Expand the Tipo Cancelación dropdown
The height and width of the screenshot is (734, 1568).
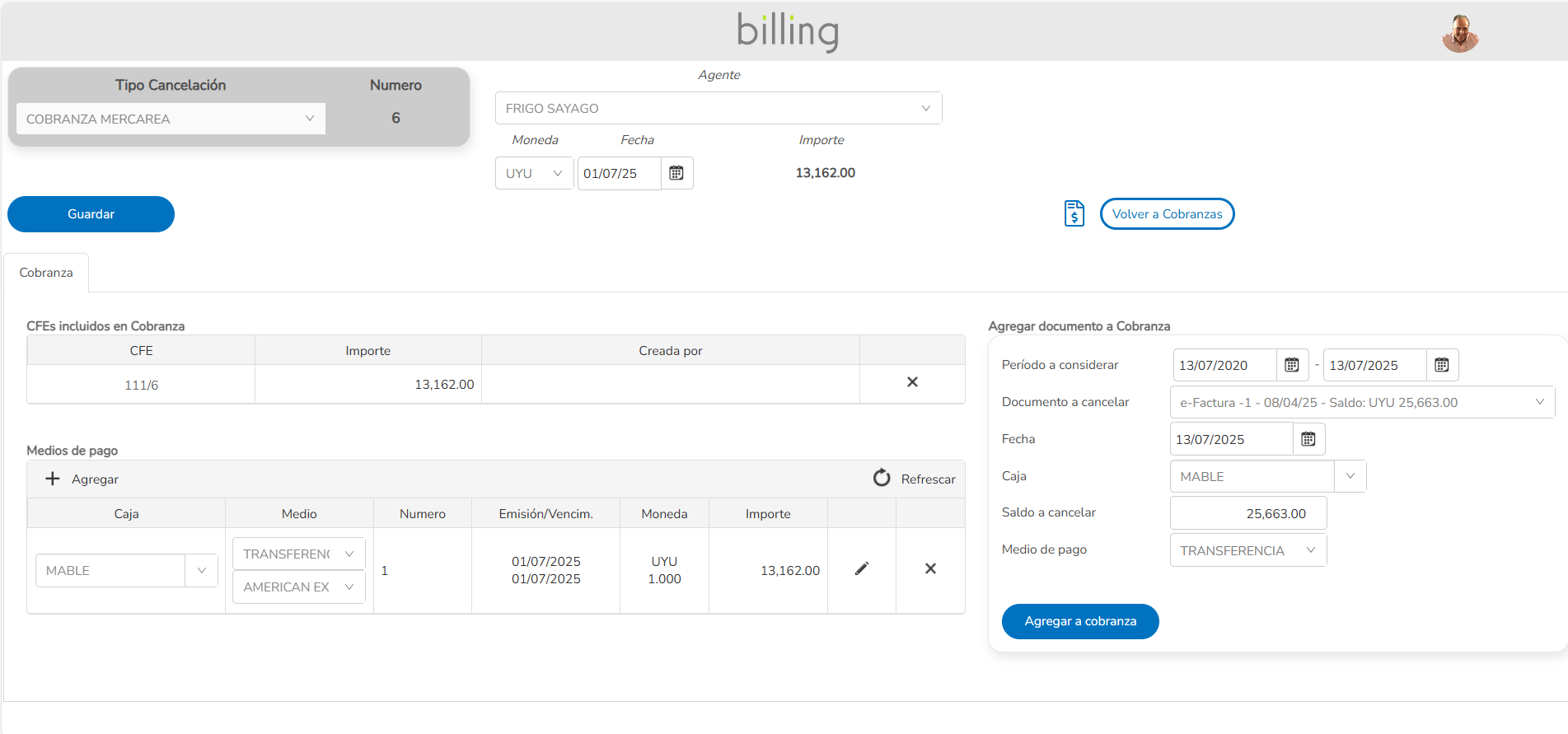pyautogui.click(x=171, y=119)
